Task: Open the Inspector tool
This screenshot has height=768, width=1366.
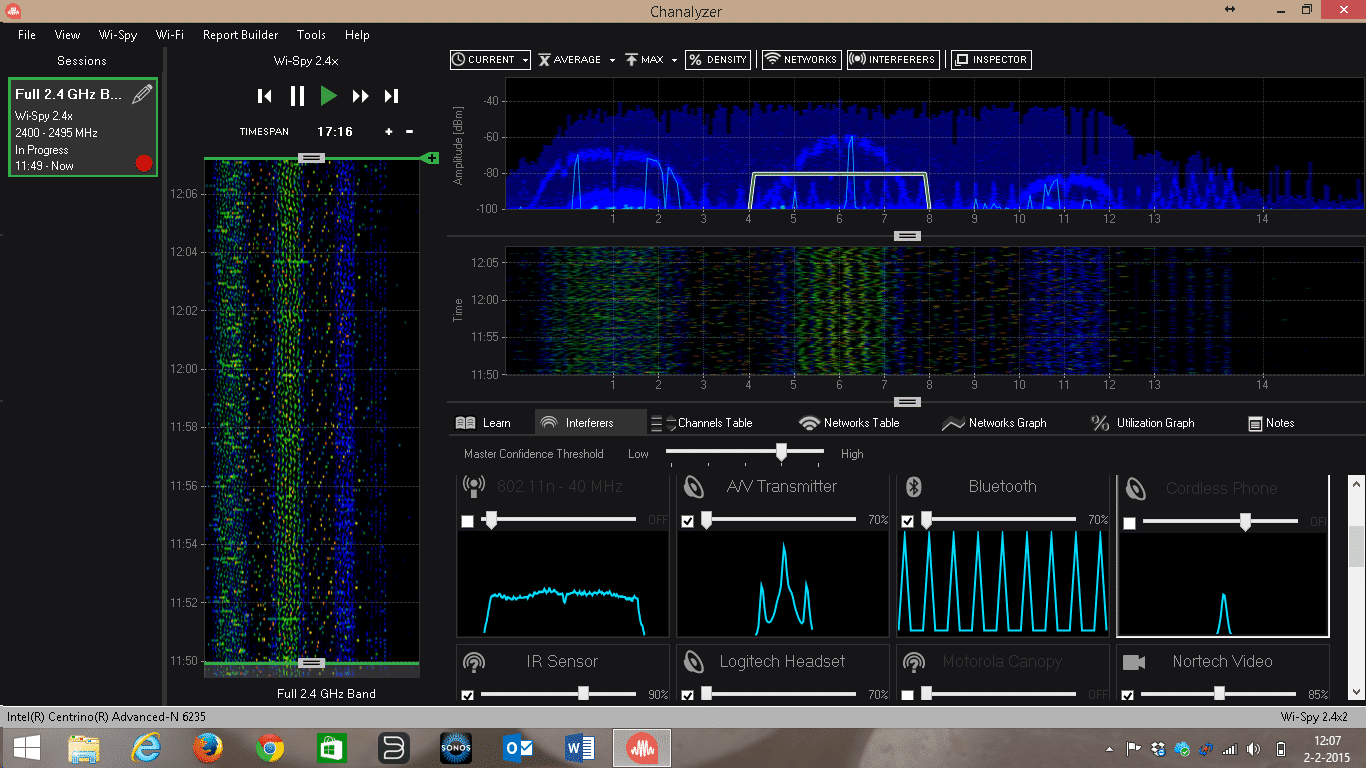Action: click(991, 60)
